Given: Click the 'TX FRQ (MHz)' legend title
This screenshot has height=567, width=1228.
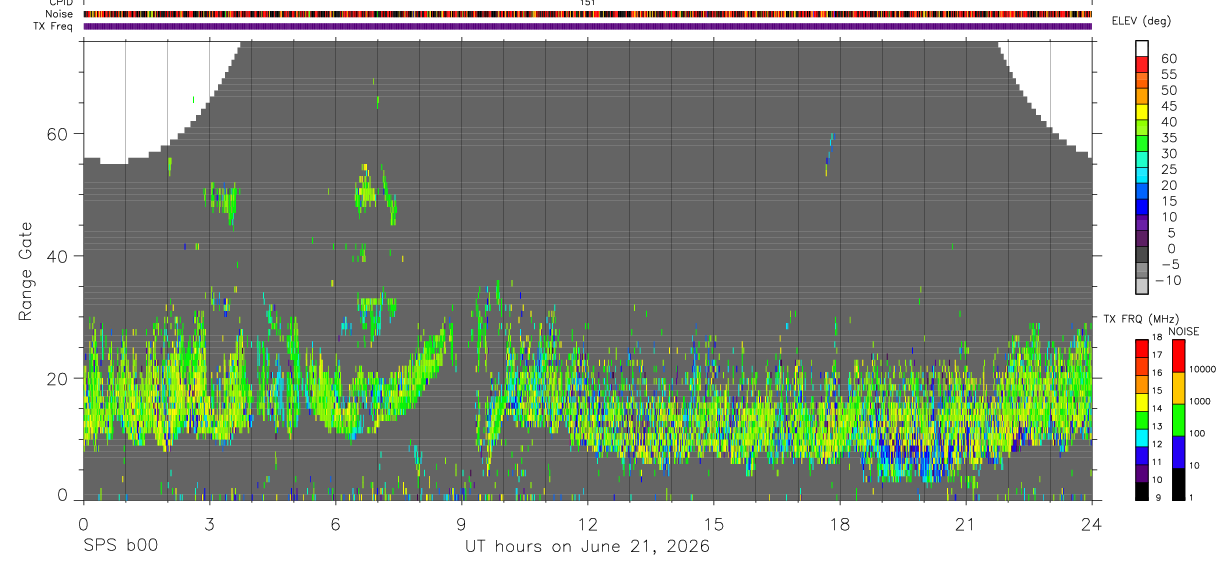Looking at the screenshot, I should click(x=1141, y=319).
